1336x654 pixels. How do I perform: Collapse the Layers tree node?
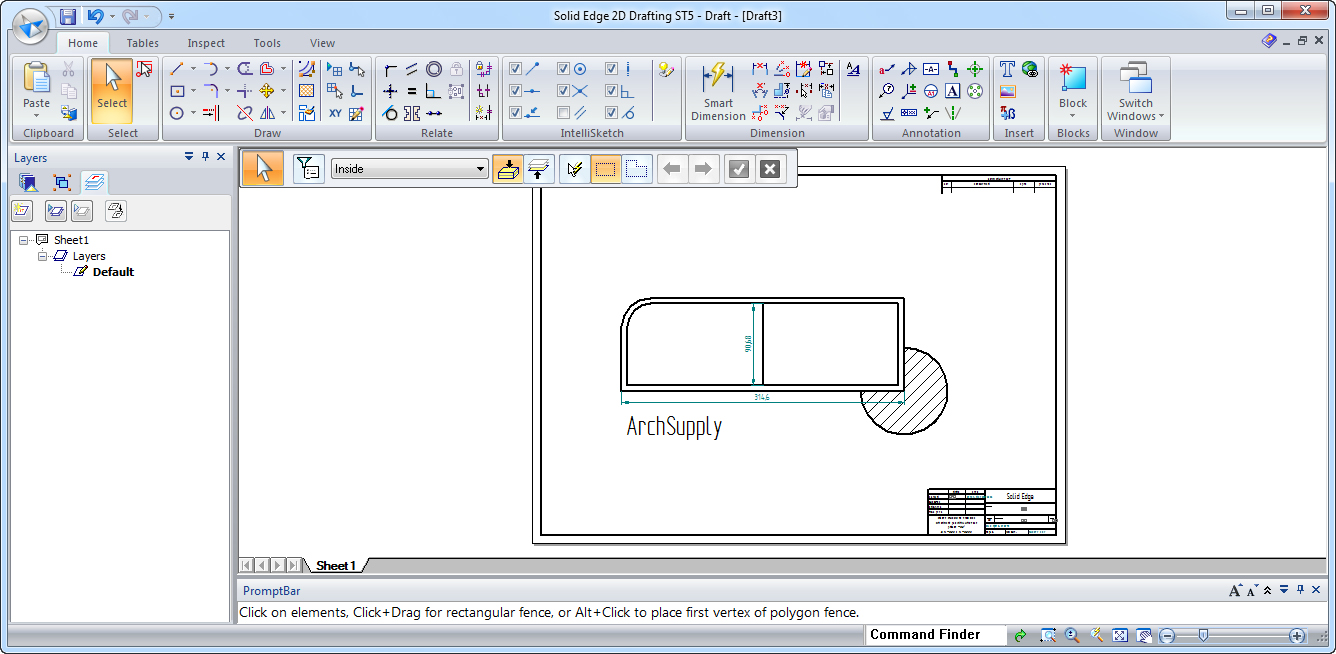pyautogui.click(x=43, y=256)
